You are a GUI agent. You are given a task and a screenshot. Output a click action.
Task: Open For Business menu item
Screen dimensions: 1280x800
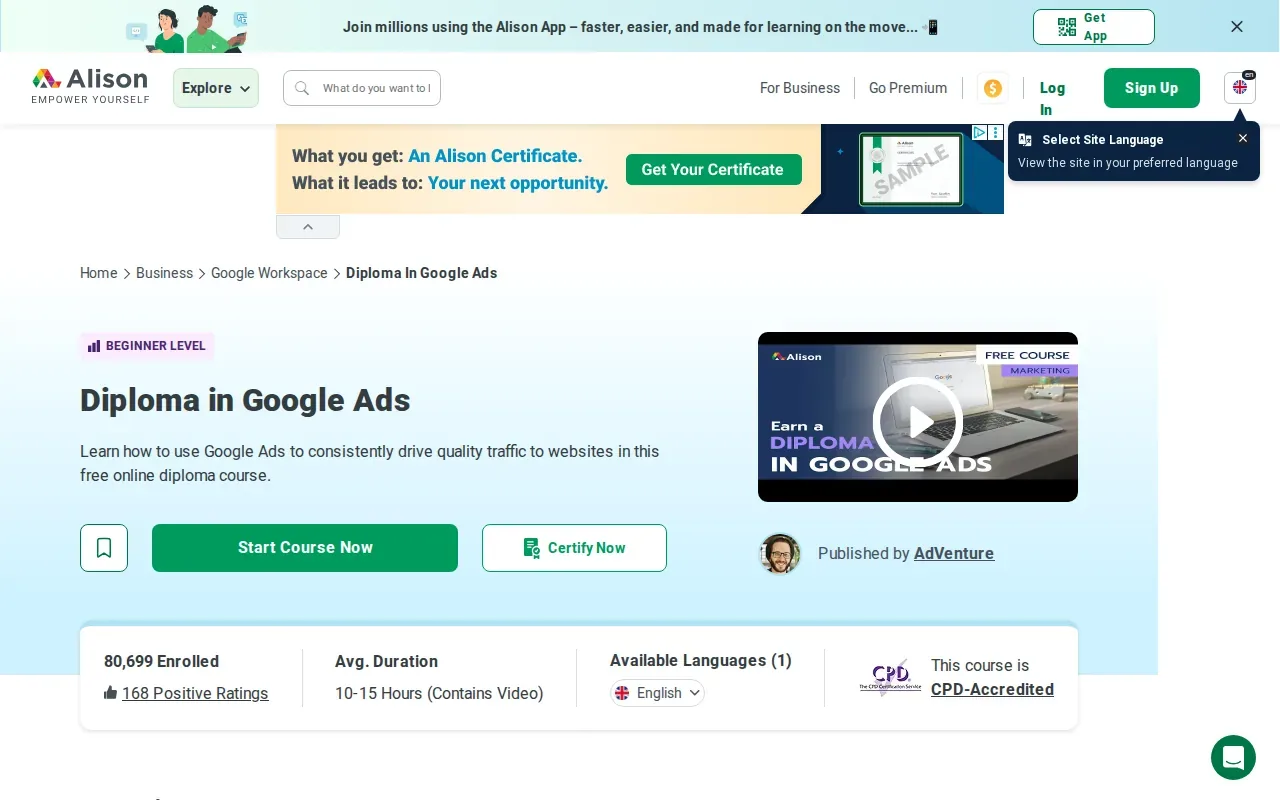(x=800, y=88)
